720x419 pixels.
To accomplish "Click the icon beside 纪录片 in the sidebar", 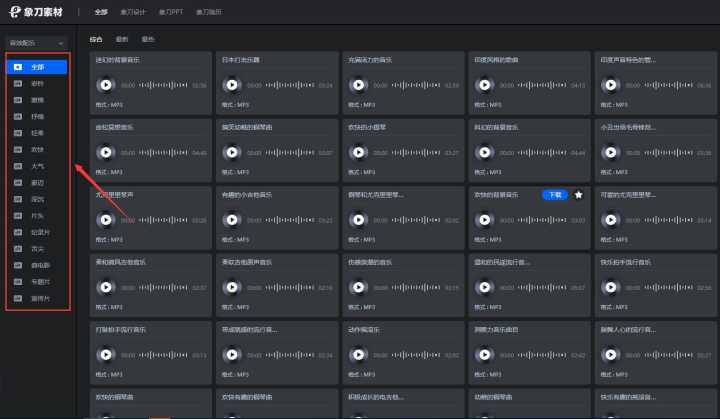I will (18, 232).
